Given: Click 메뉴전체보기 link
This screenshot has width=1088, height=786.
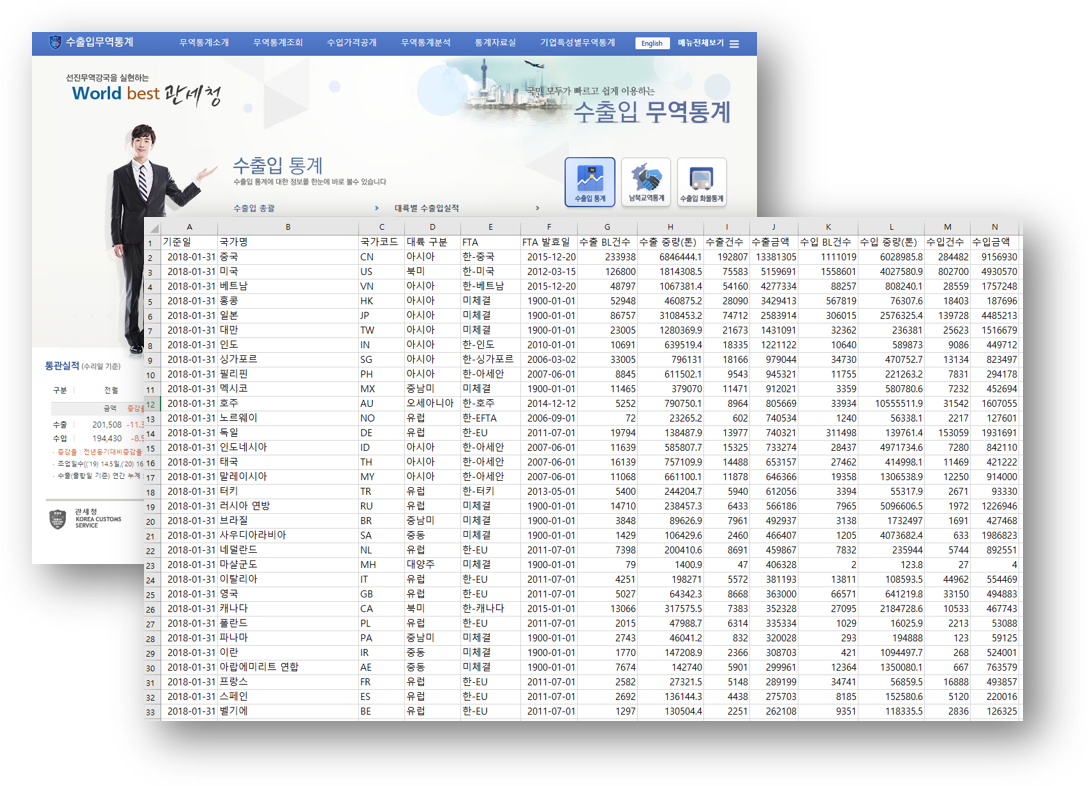Looking at the screenshot, I should point(700,43).
